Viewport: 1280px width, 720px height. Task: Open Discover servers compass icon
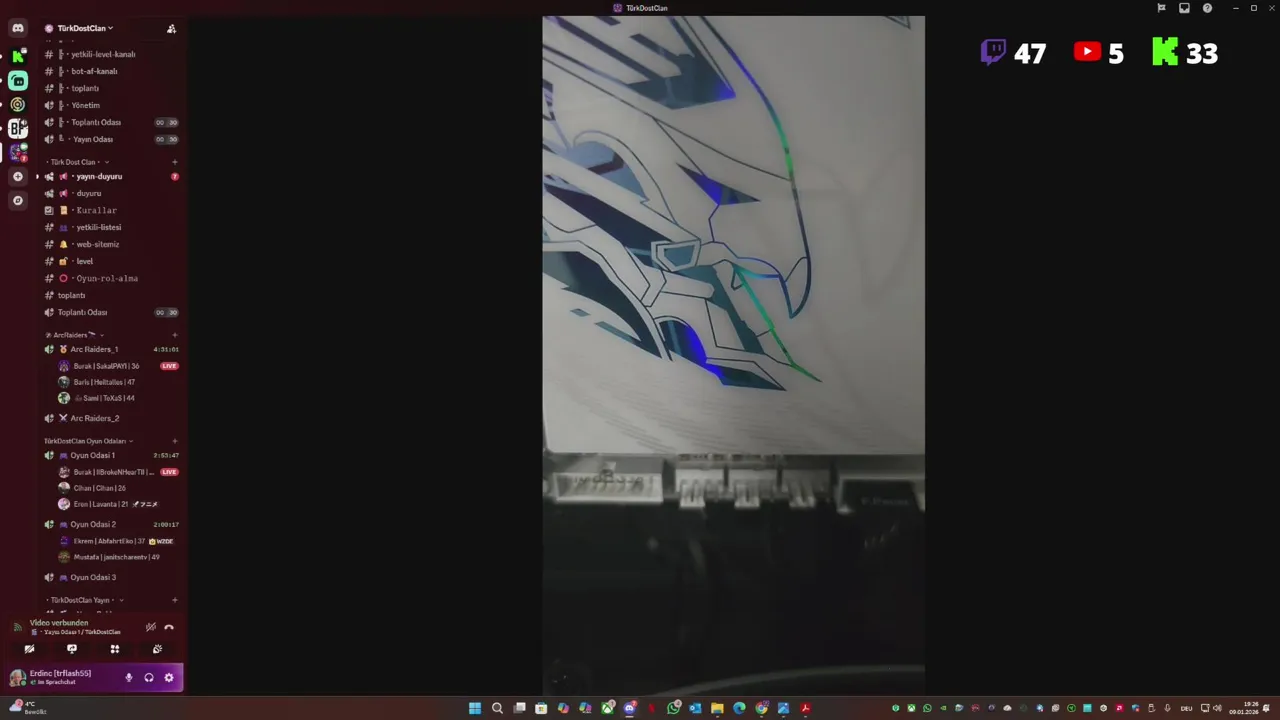coord(17,201)
